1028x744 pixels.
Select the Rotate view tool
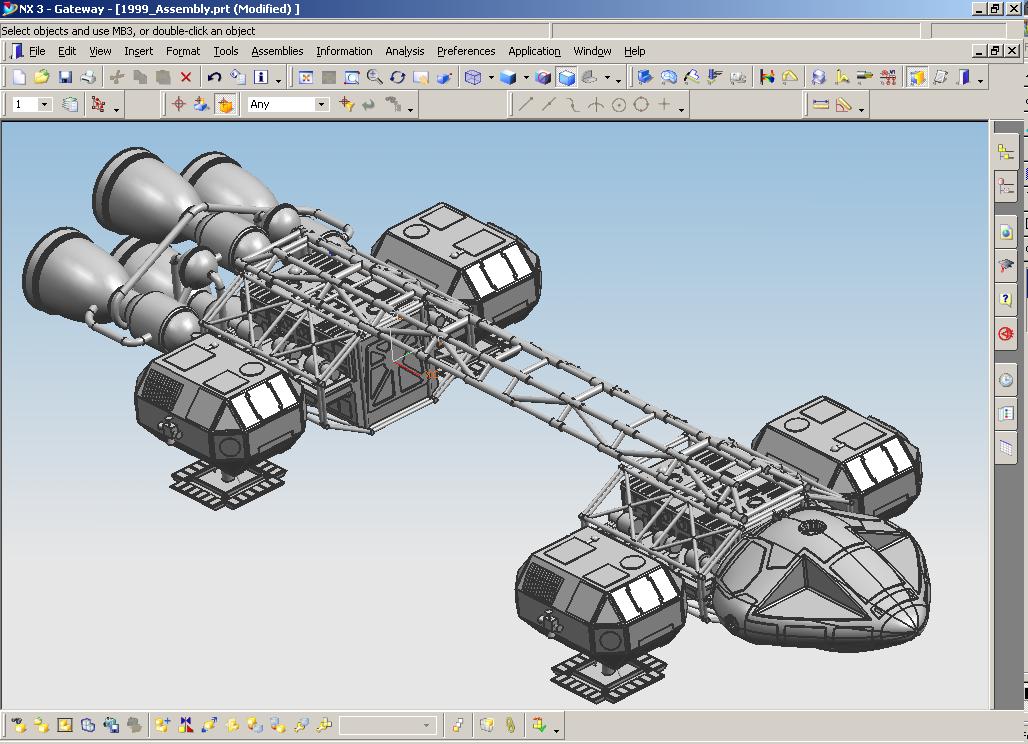[x=398, y=77]
